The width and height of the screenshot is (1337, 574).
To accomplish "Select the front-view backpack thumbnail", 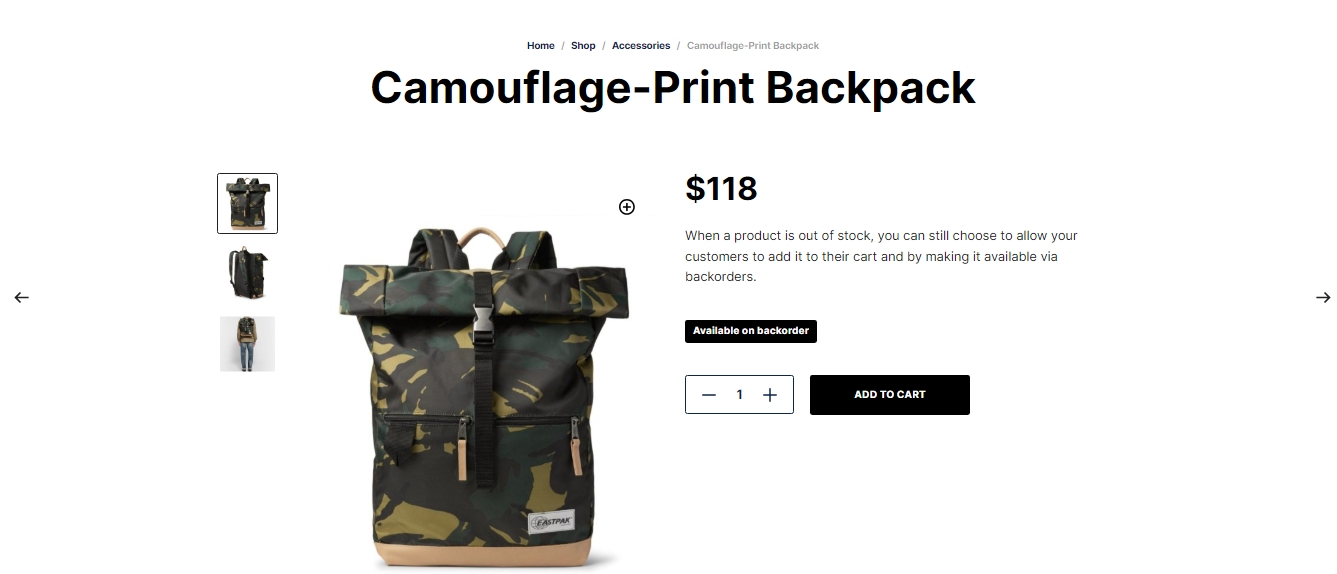I will [247, 204].
